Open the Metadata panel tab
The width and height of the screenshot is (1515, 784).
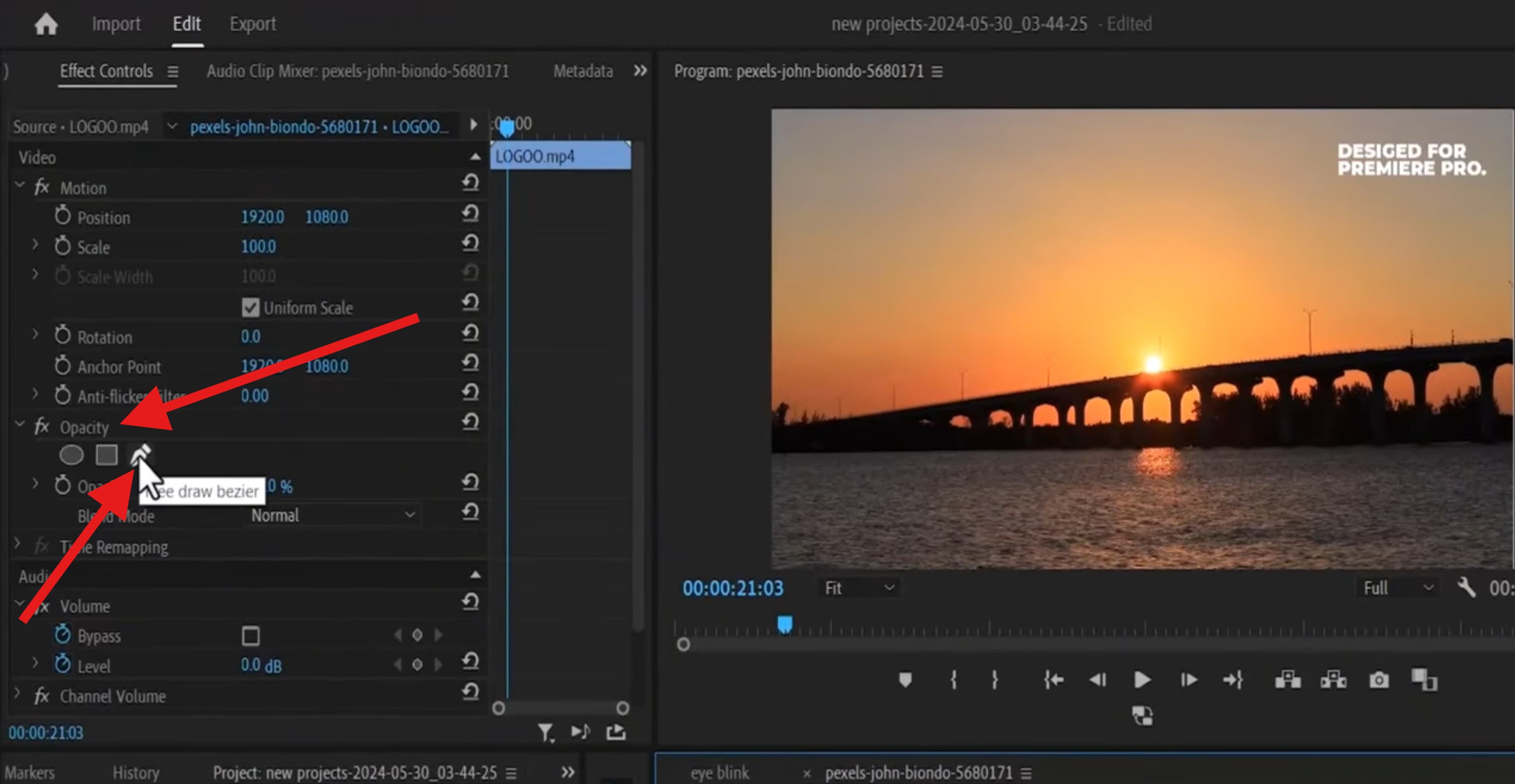pyautogui.click(x=582, y=71)
